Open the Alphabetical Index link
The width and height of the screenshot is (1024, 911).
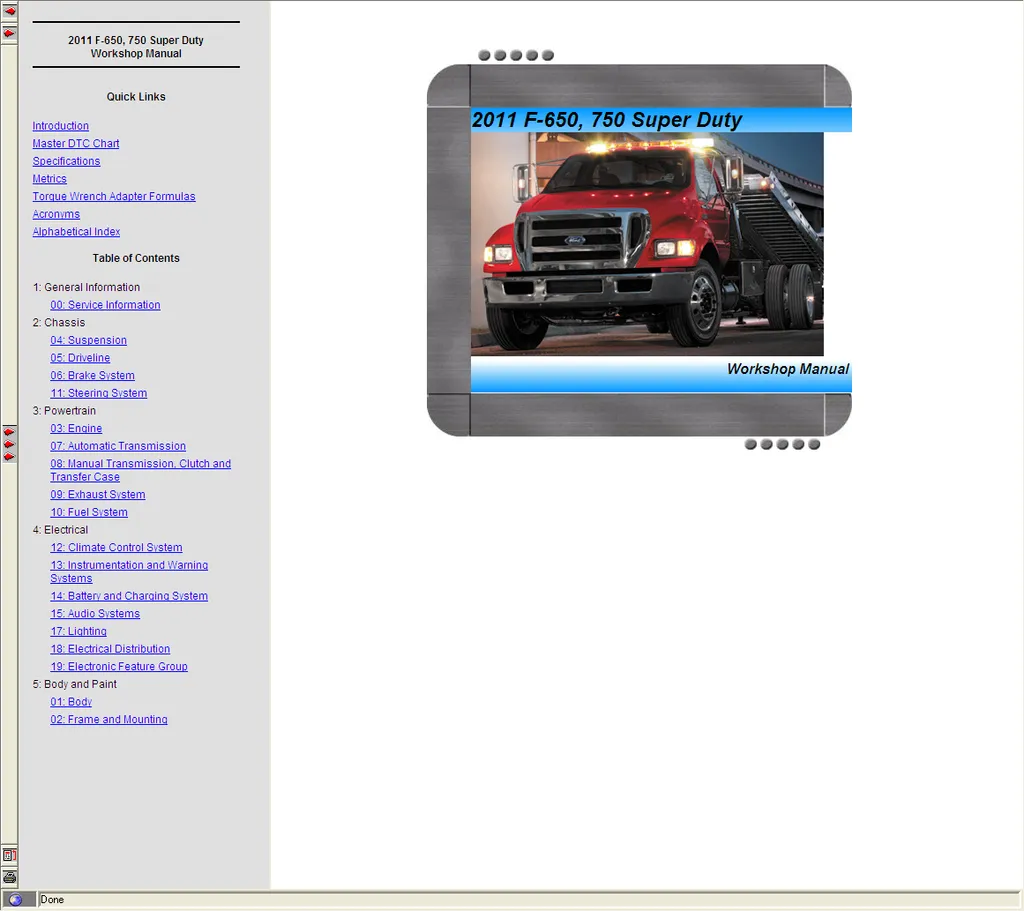point(76,231)
